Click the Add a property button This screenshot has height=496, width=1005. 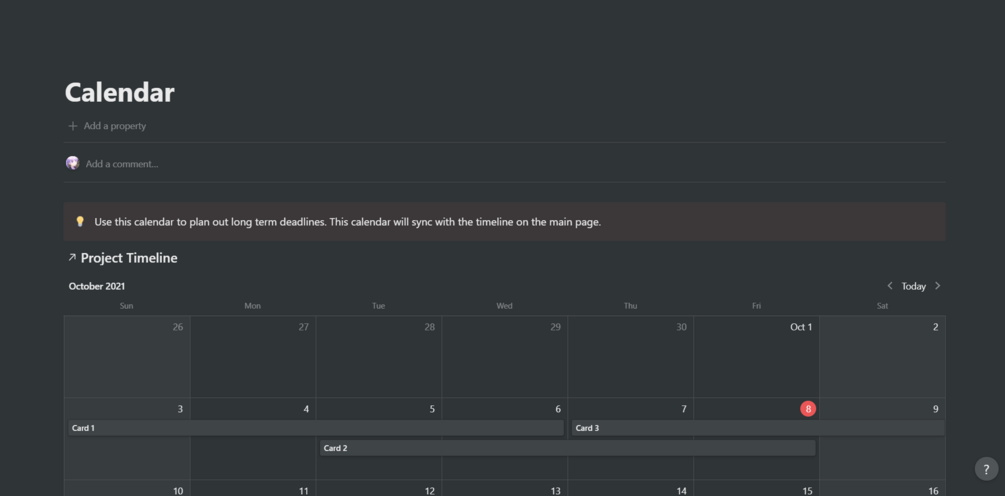click(114, 126)
